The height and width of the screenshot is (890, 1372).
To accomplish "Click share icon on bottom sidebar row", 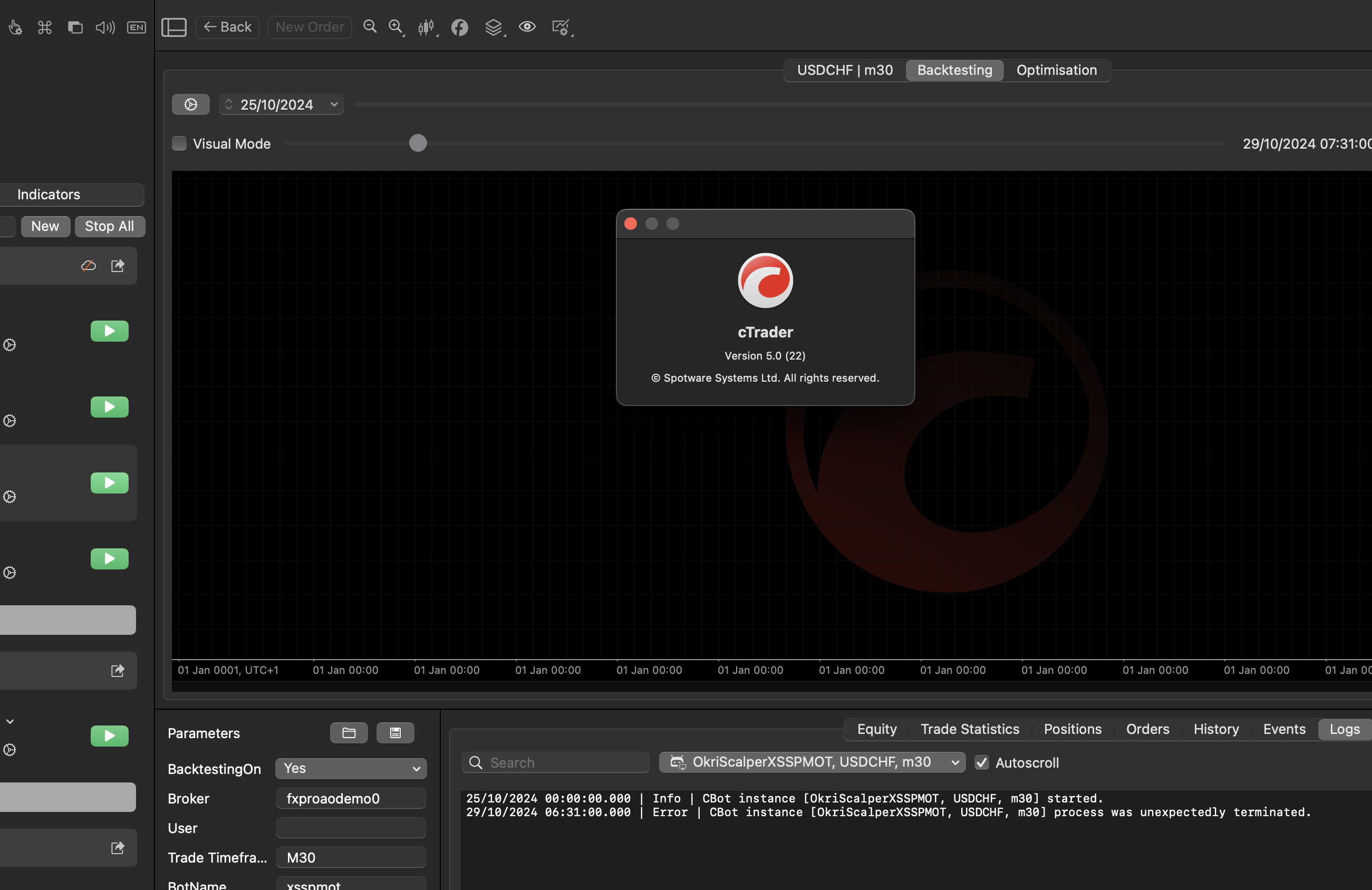I will [x=118, y=847].
